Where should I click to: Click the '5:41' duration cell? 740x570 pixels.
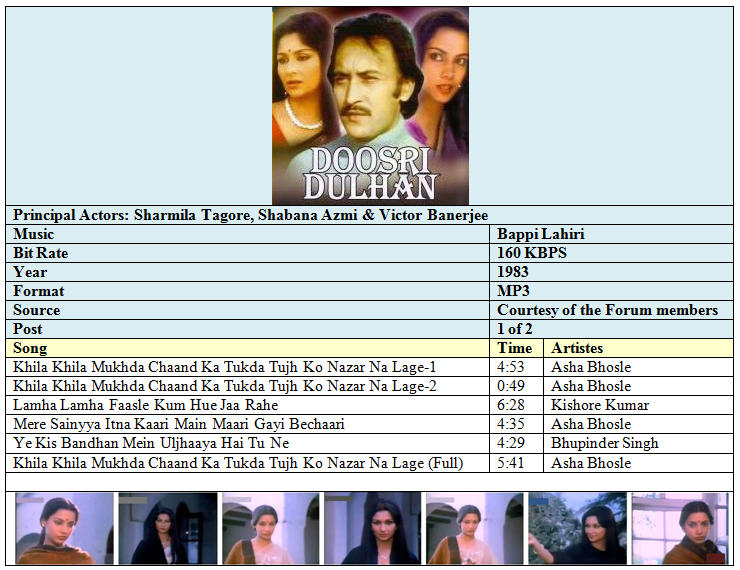517,463
